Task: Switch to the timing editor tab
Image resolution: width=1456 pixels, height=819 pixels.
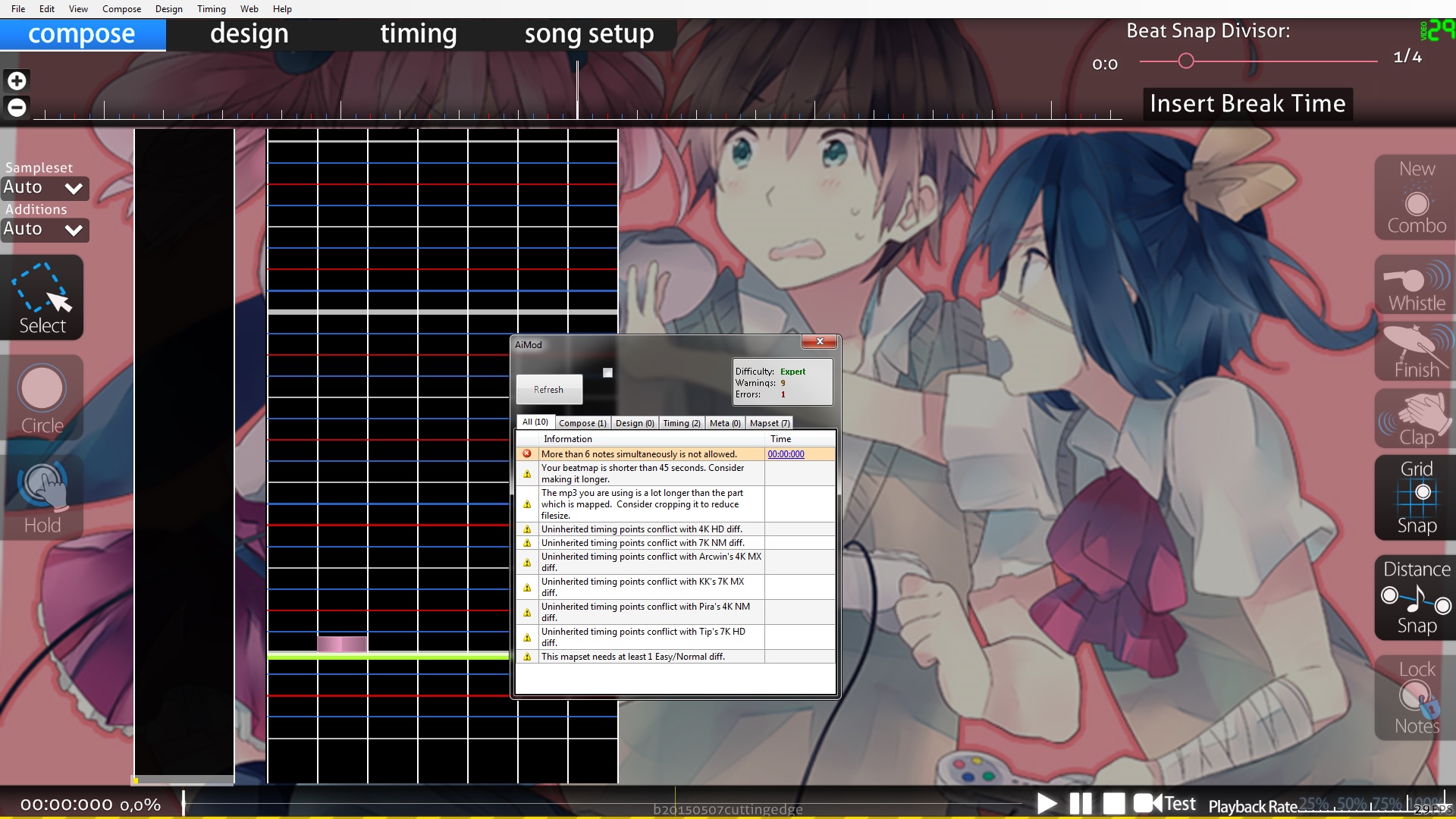Action: (x=418, y=34)
